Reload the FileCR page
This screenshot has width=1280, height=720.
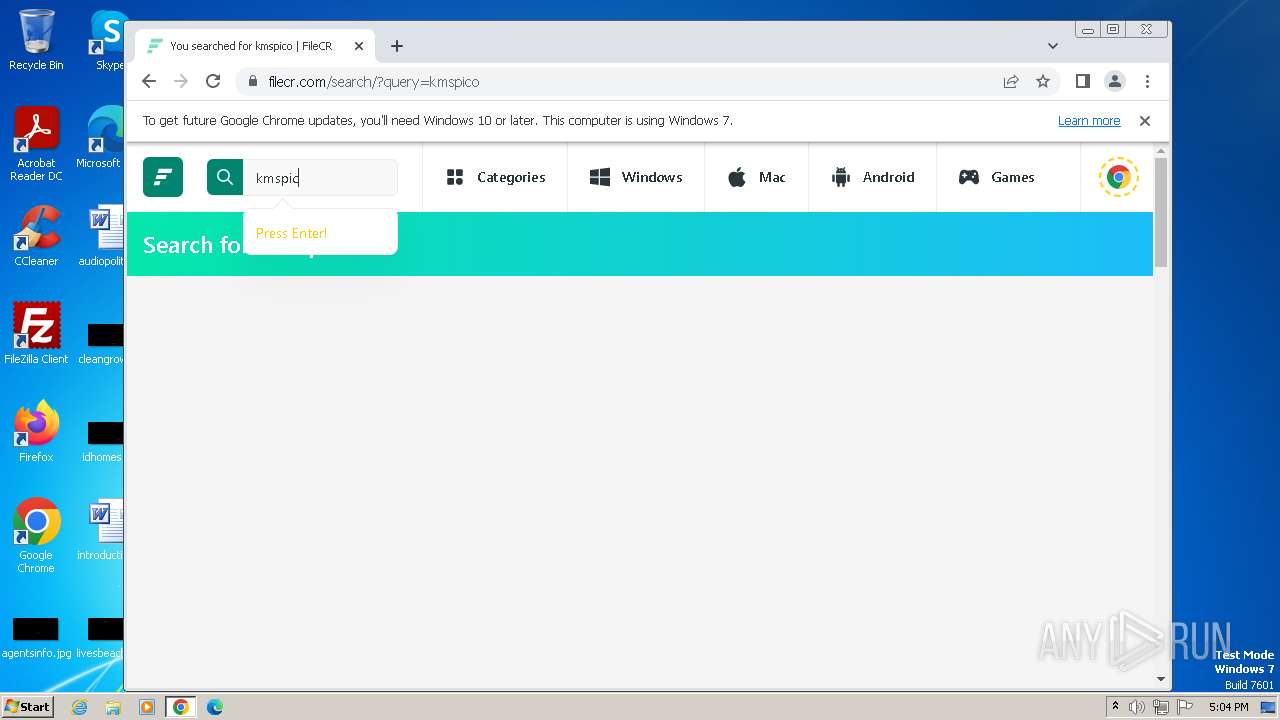tap(213, 81)
